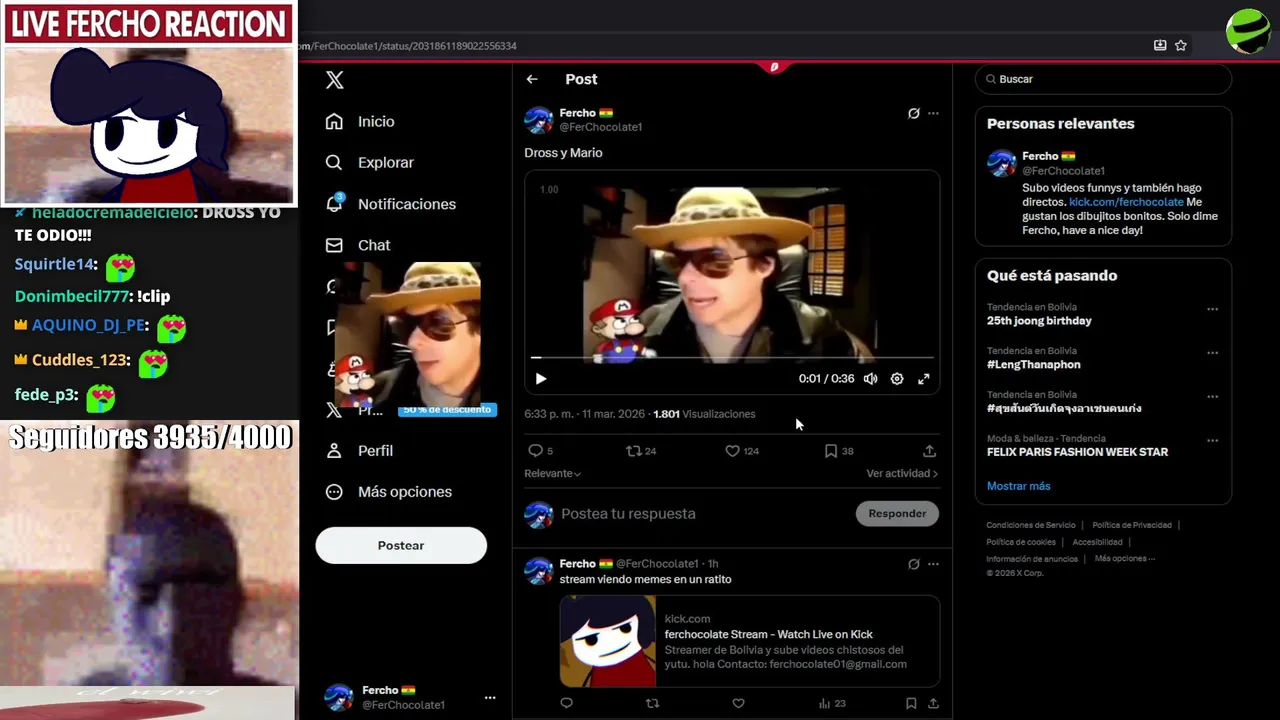The image size is (1280, 720).
Task: Repost the stream viendo memes post
Action: [652, 703]
